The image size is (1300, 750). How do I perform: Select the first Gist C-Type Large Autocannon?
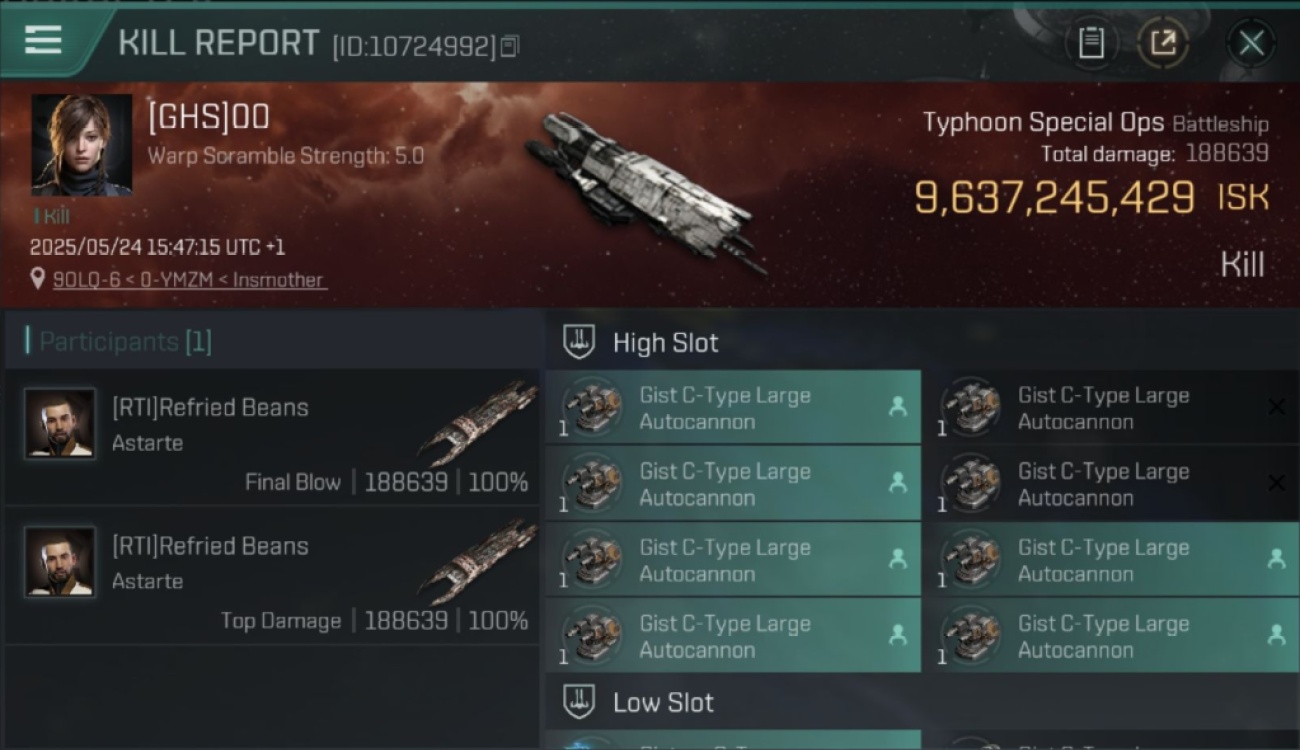pos(733,407)
